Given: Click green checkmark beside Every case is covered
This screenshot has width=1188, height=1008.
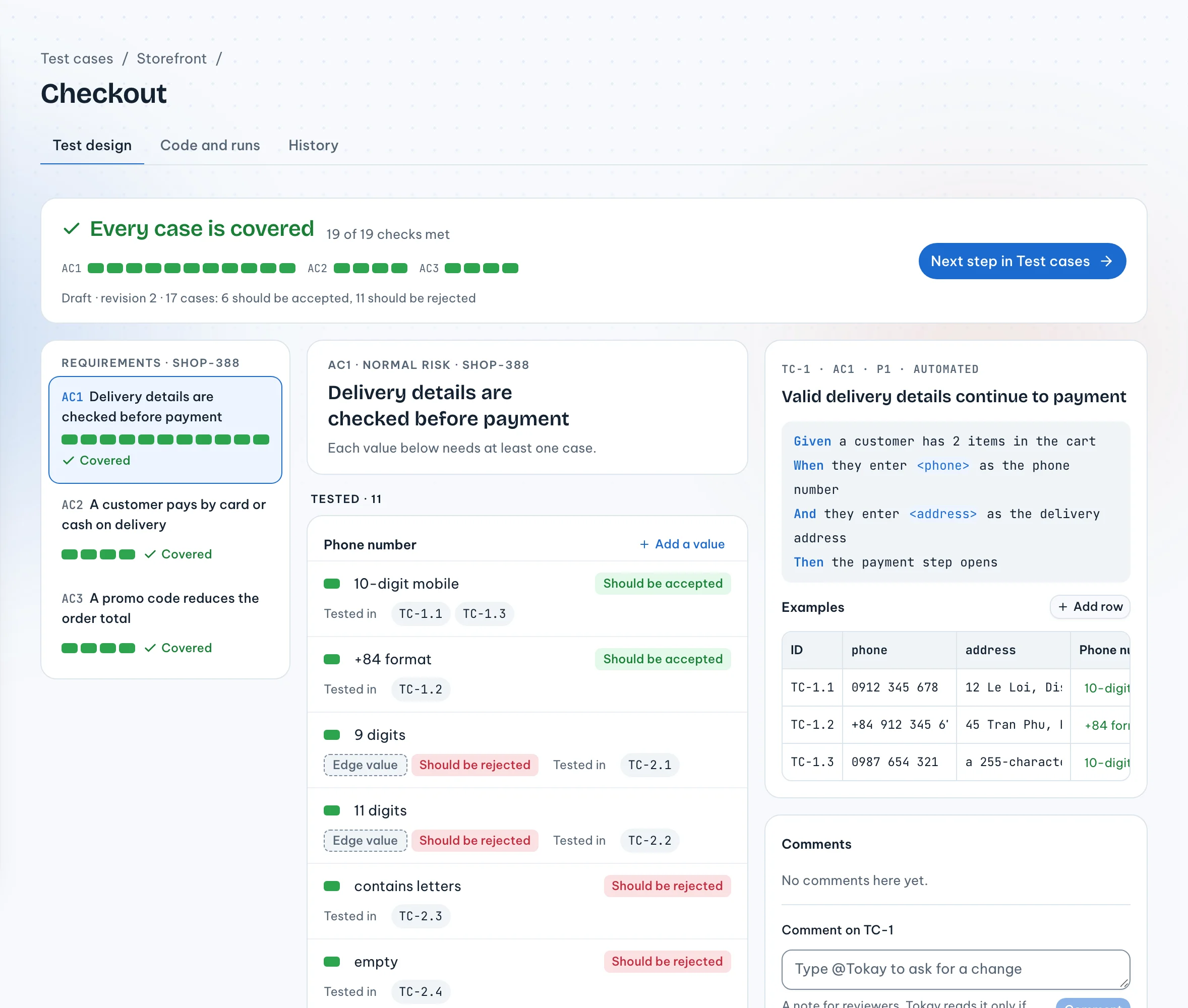Looking at the screenshot, I should (x=72, y=229).
